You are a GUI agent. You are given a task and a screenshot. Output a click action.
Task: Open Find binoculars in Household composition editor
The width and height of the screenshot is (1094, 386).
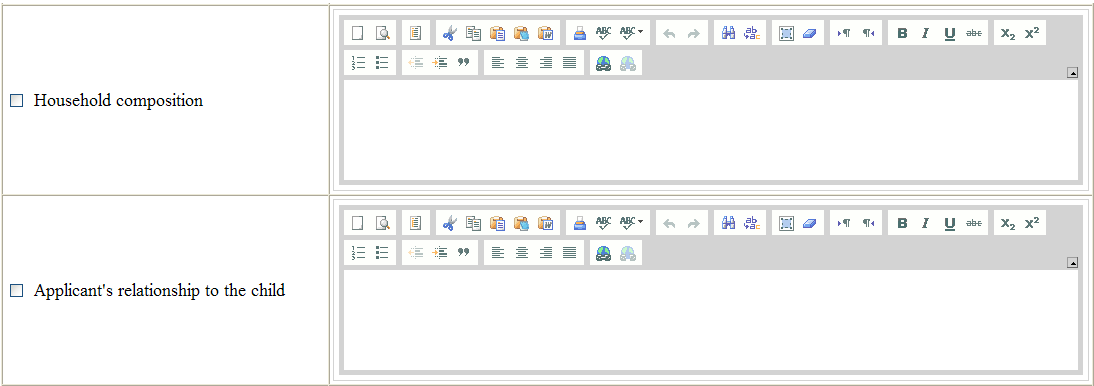(x=728, y=33)
